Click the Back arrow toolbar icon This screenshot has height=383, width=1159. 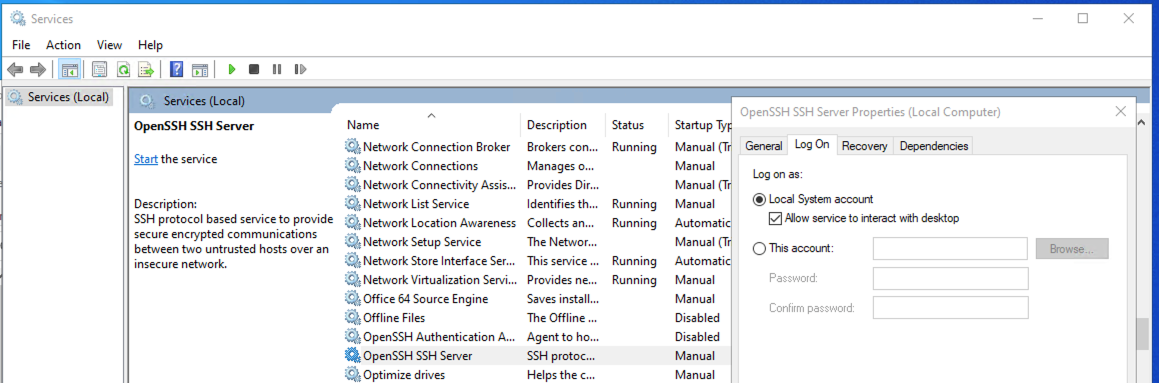(x=15, y=70)
